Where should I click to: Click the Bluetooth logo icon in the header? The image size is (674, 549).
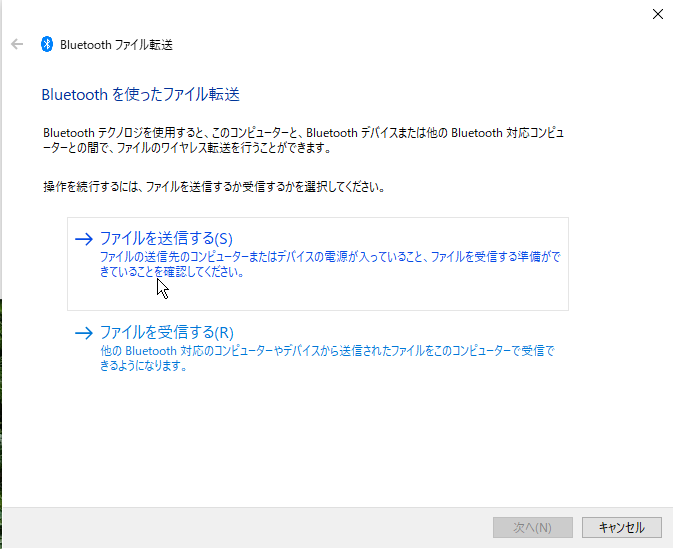46,44
